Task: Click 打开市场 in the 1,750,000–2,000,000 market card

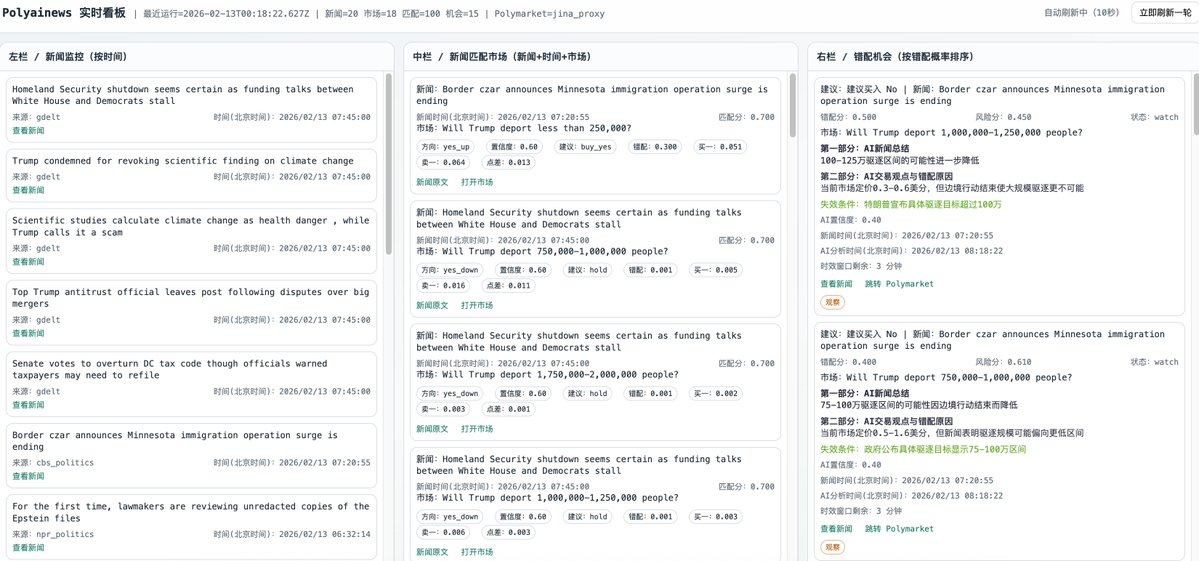Action: (477, 429)
